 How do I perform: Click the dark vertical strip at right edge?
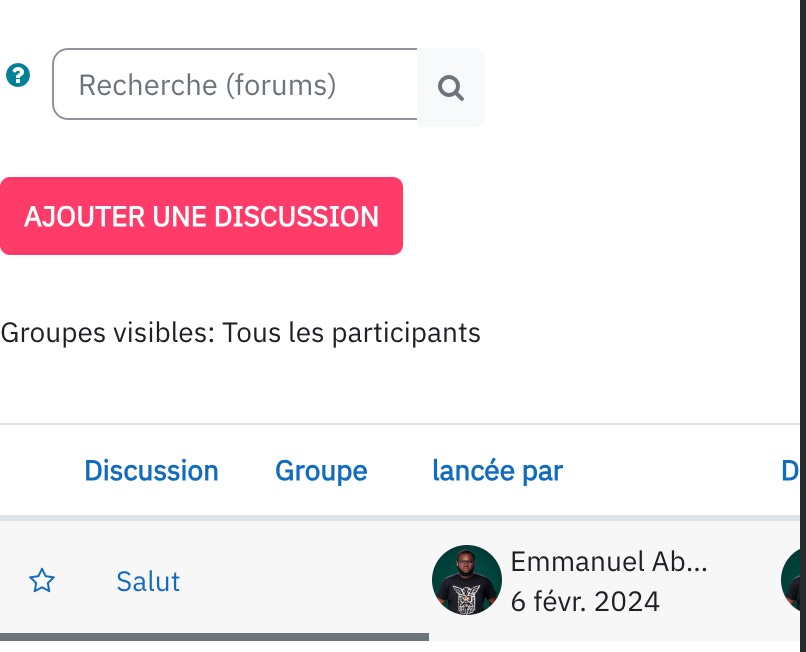(x=803, y=326)
